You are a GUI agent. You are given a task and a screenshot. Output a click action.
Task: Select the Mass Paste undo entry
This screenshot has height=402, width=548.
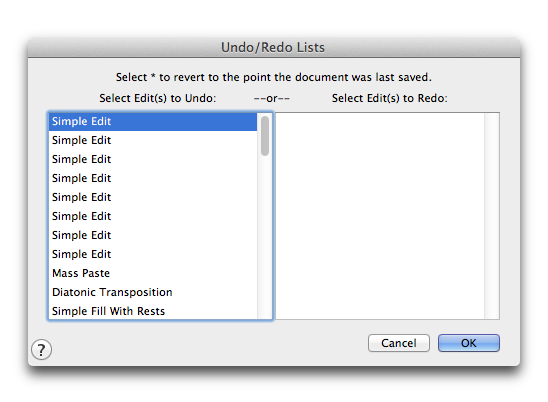click(153, 273)
